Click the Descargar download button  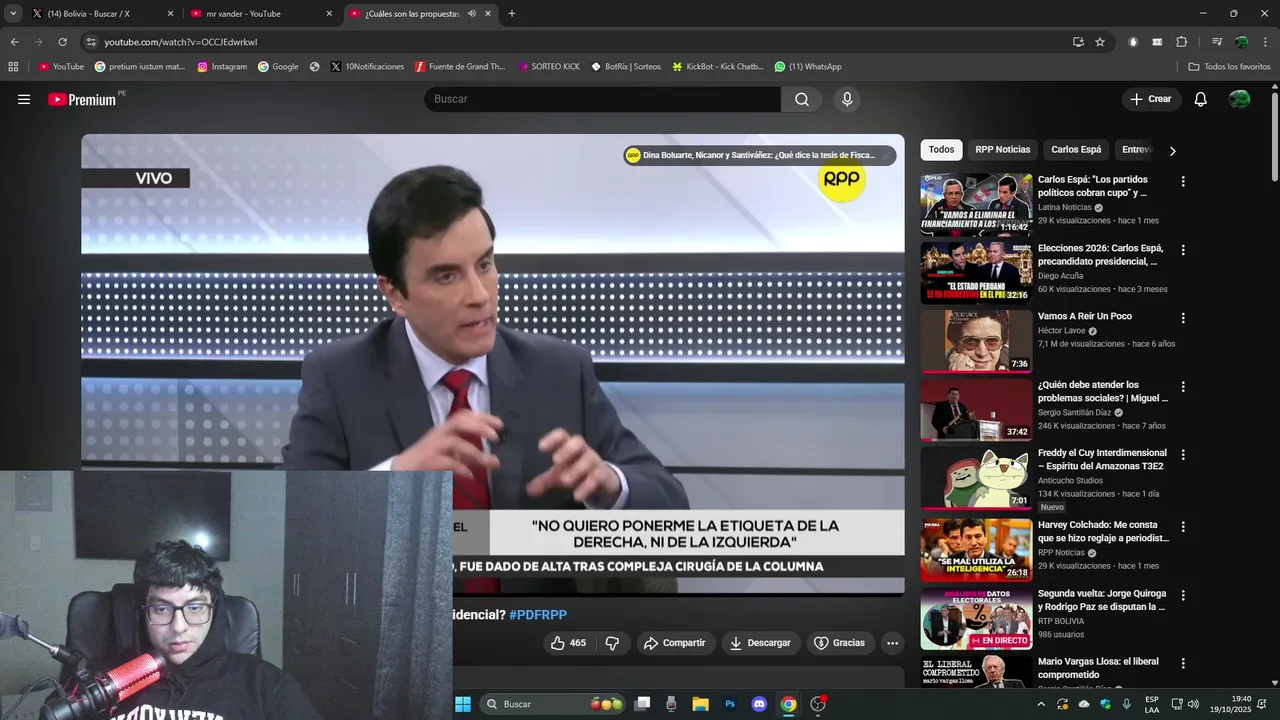[759, 643]
